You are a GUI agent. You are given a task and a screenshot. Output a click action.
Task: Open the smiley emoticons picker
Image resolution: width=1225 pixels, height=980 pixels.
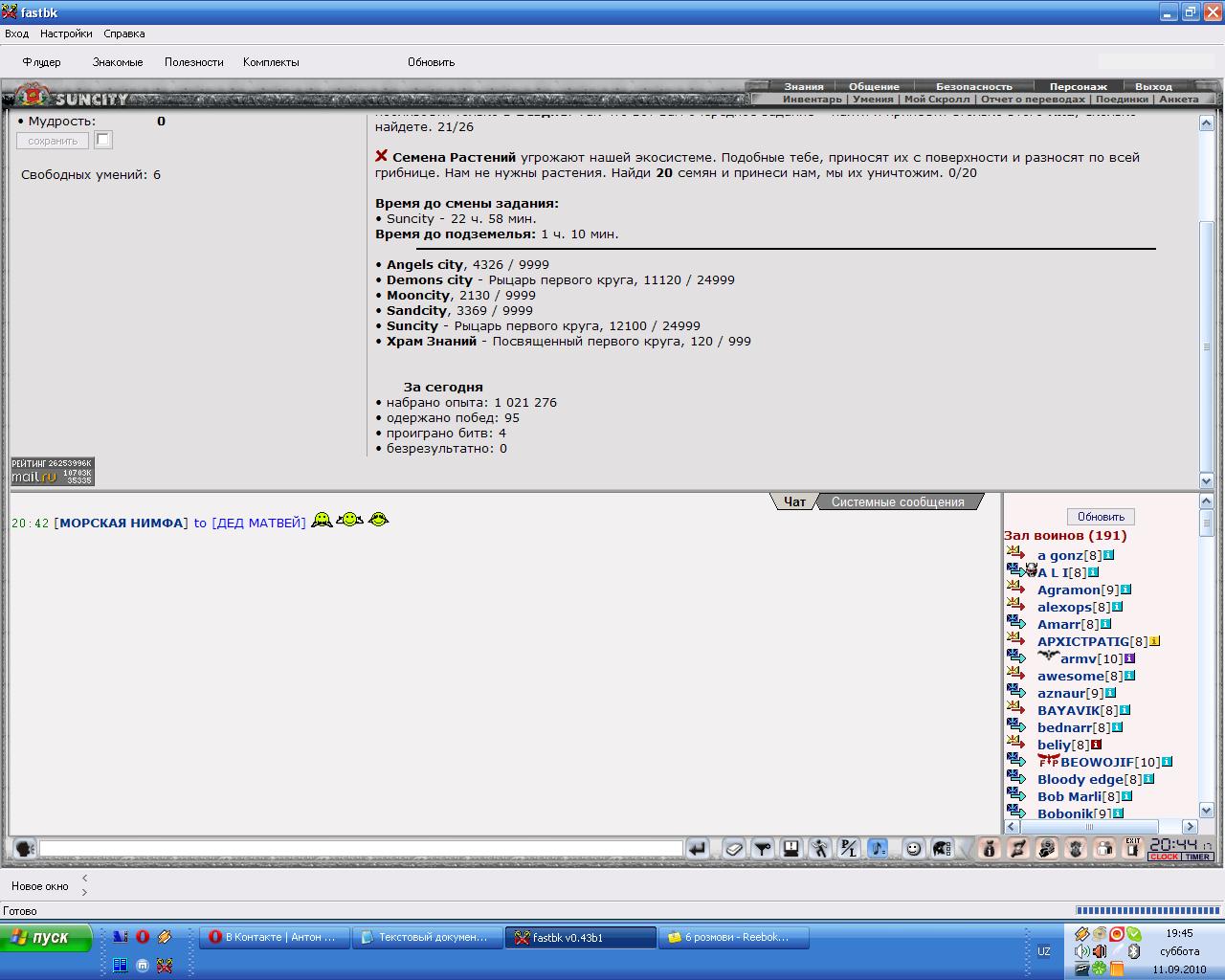point(914,848)
